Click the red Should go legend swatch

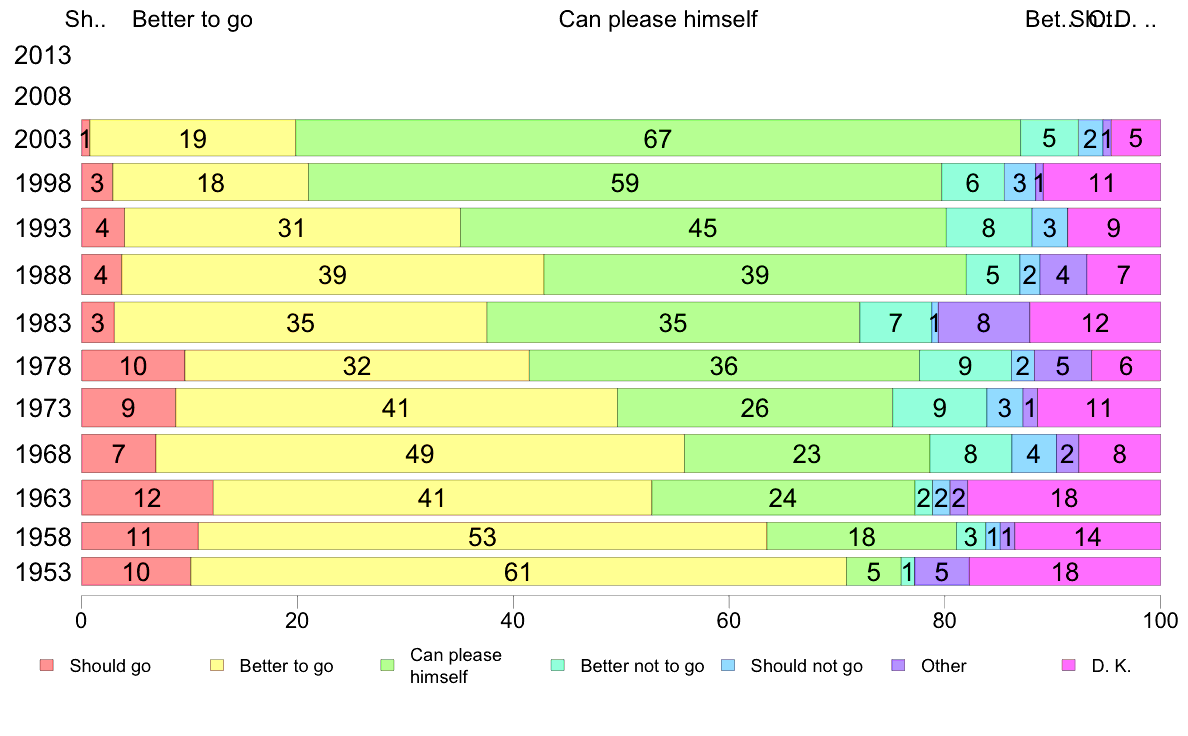tap(47, 666)
